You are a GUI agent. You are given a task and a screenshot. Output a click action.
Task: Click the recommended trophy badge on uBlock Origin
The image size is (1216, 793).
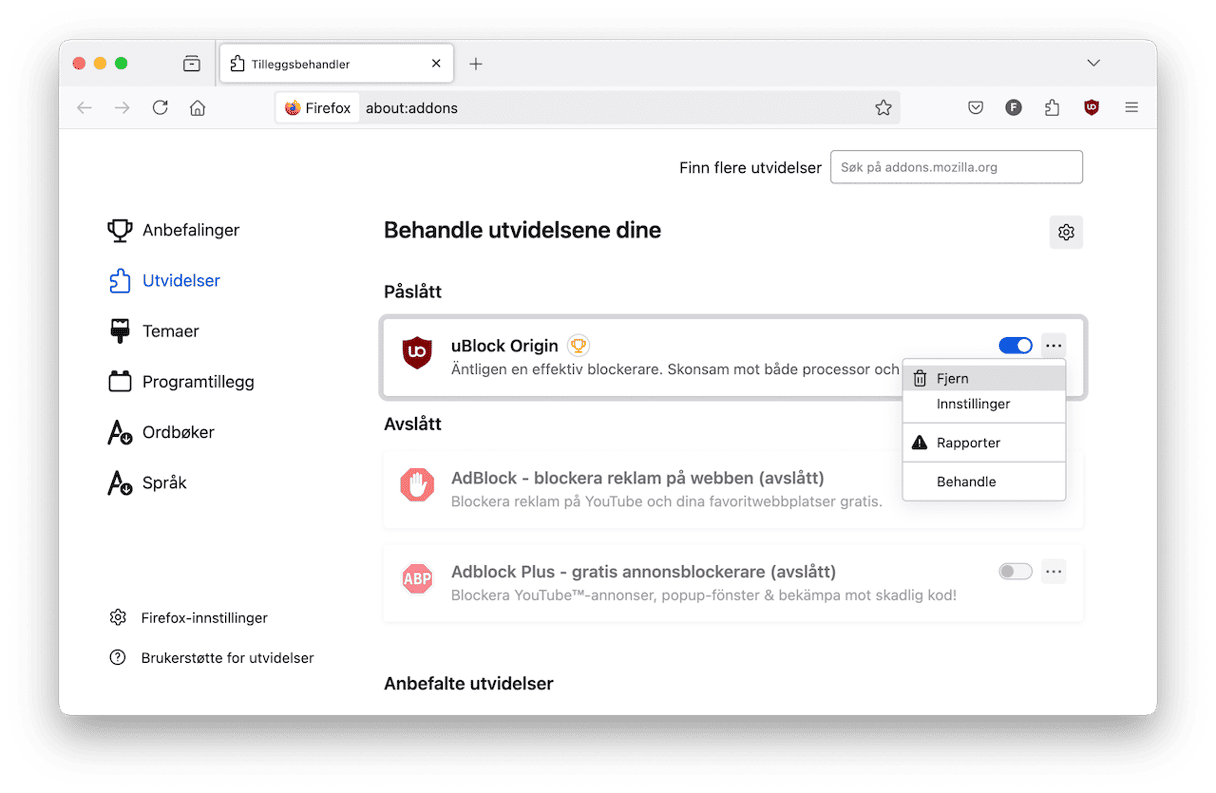point(578,346)
